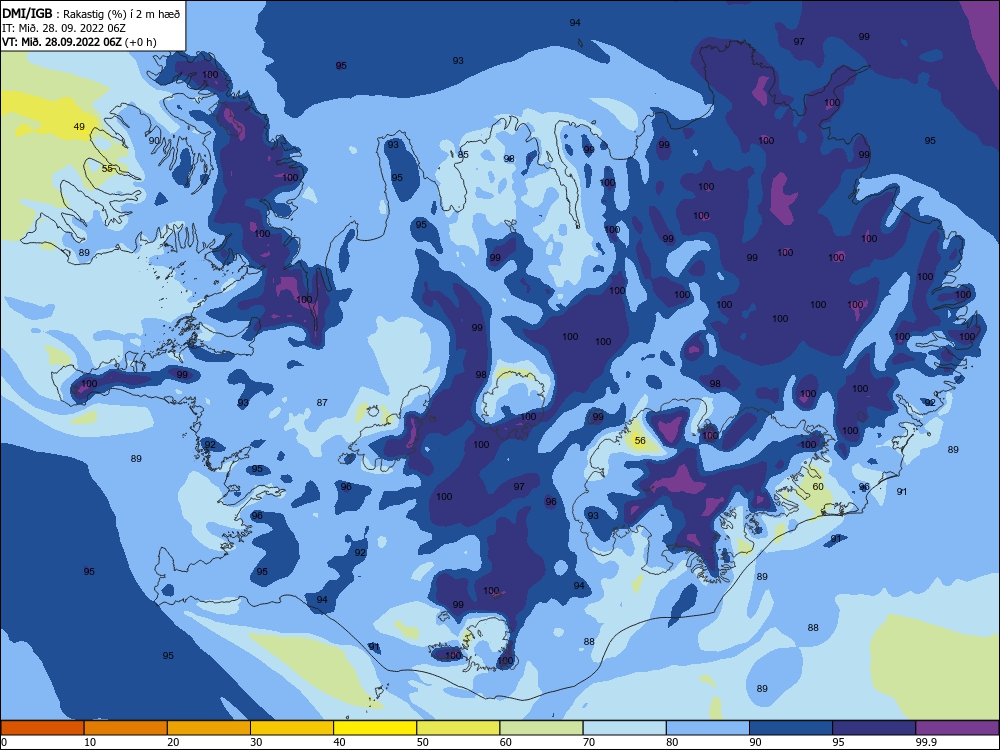Click the '85' humidity value on the map
Viewport: 1000px width, 750px height.
pyautogui.click(x=463, y=154)
